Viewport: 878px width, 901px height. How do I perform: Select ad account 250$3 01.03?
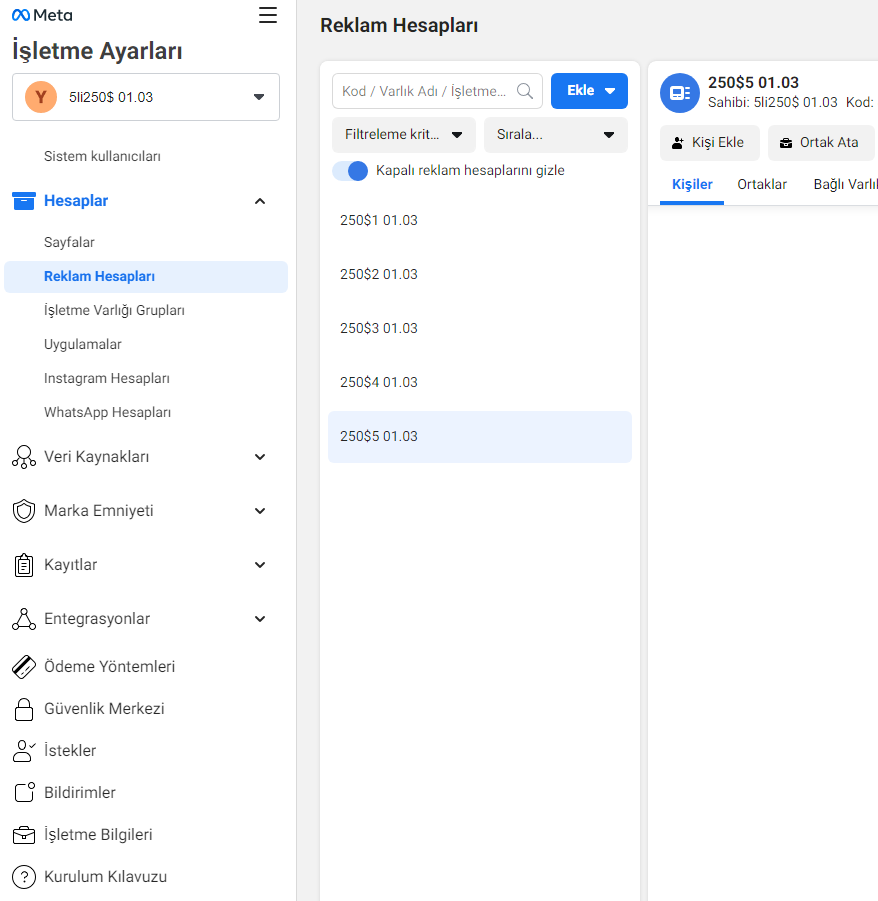point(480,329)
